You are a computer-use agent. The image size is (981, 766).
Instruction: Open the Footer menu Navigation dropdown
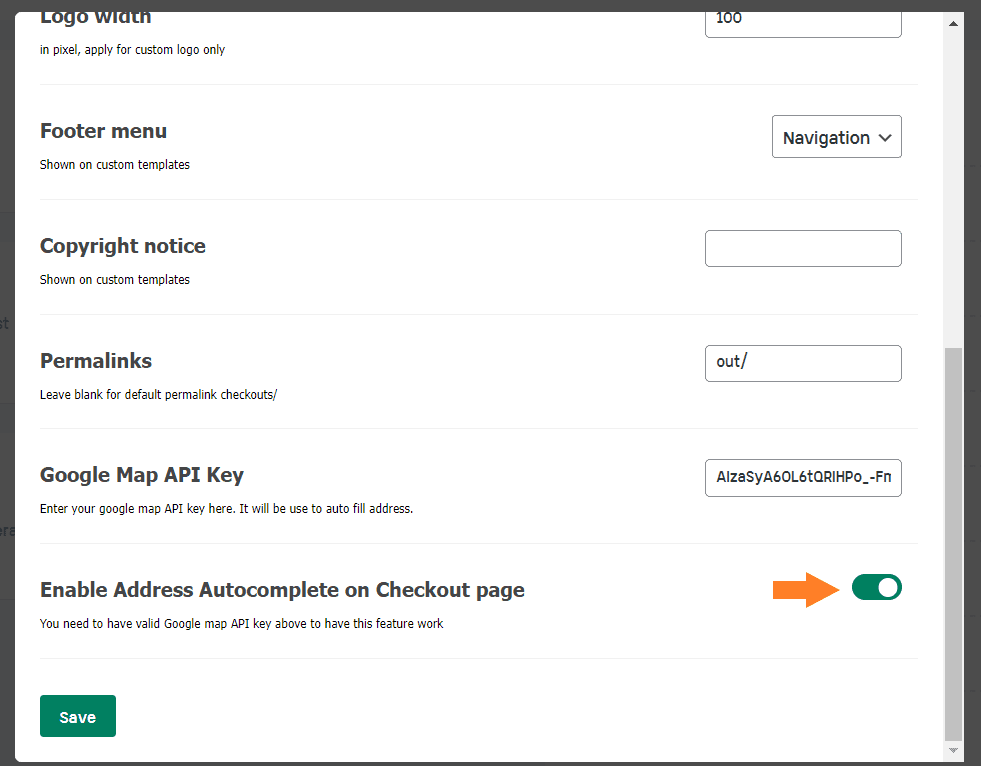coord(836,136)
